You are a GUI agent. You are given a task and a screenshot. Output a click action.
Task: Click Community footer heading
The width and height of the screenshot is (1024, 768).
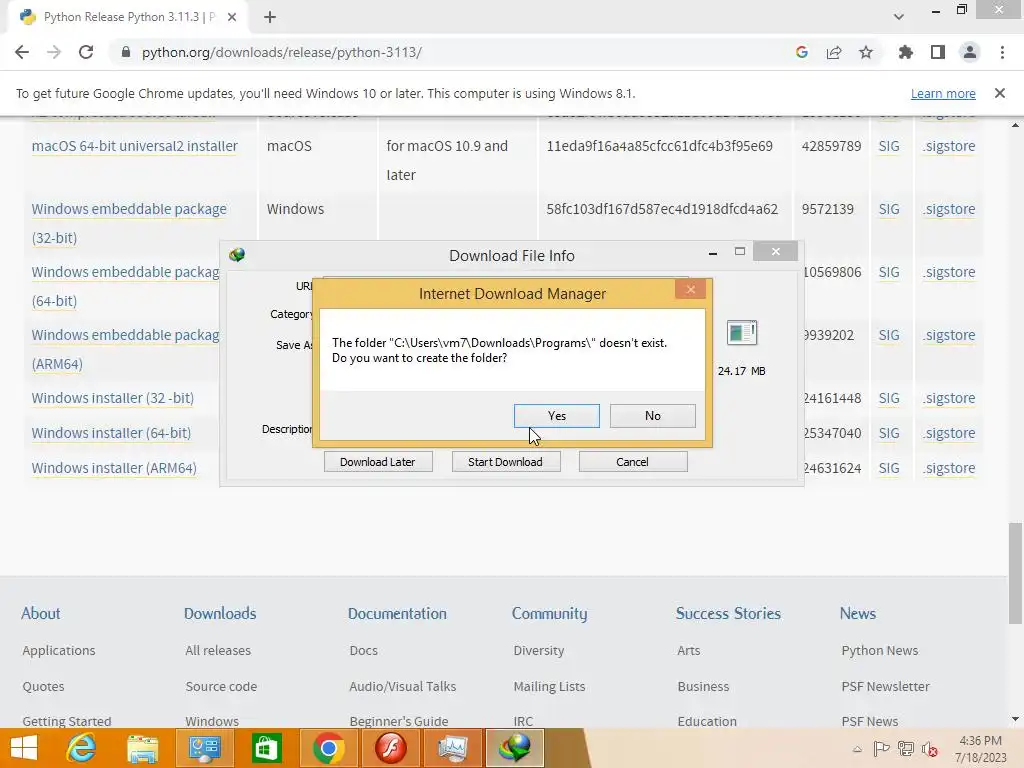[549, 613]
